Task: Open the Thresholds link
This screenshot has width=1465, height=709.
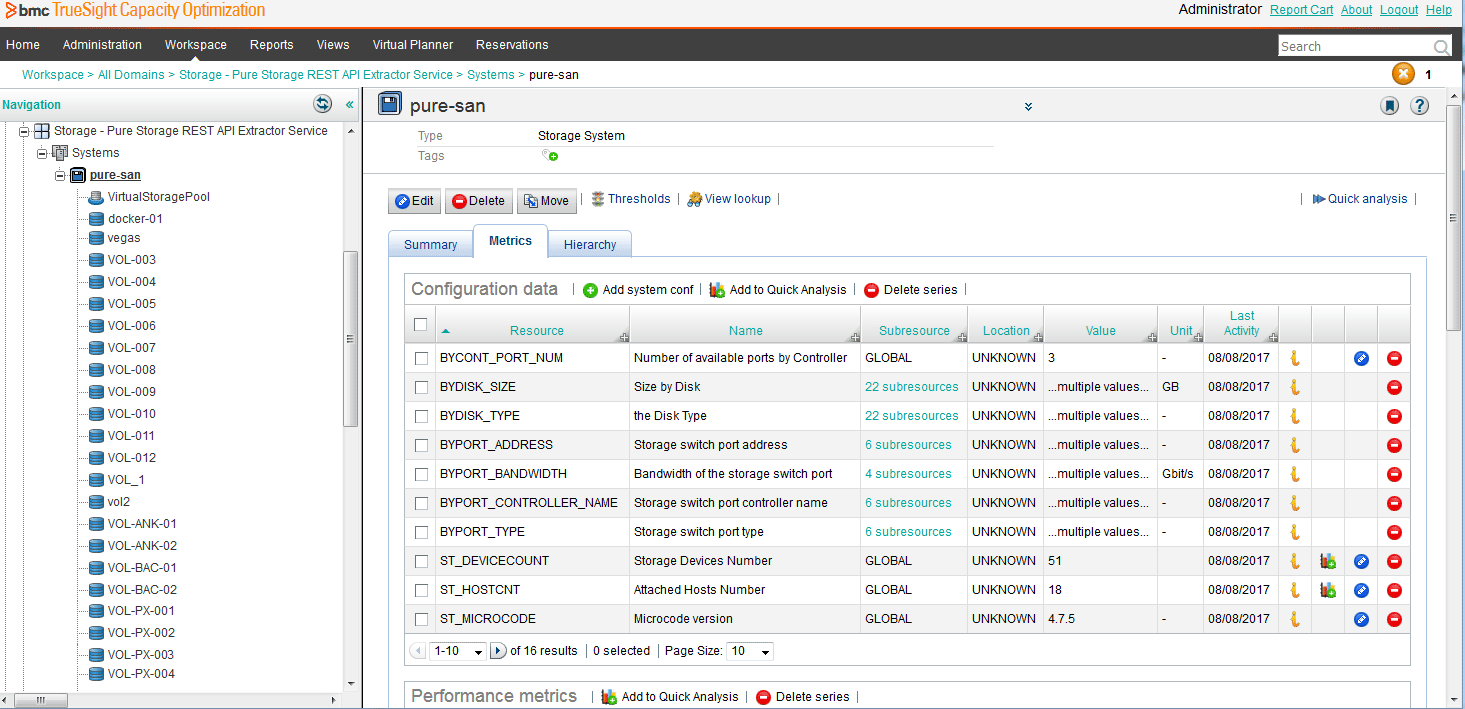Action: tap(631, 199)
